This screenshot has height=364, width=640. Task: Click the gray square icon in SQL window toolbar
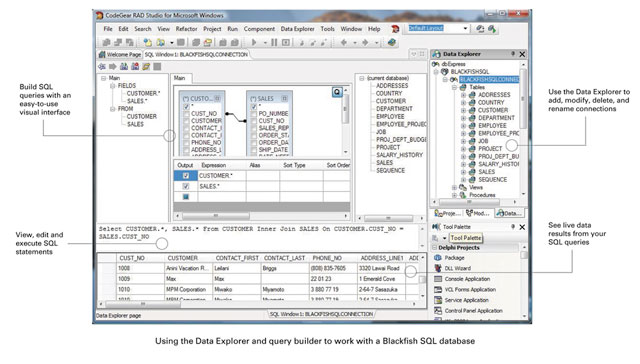pyautogui.click(x=157, y=66)
